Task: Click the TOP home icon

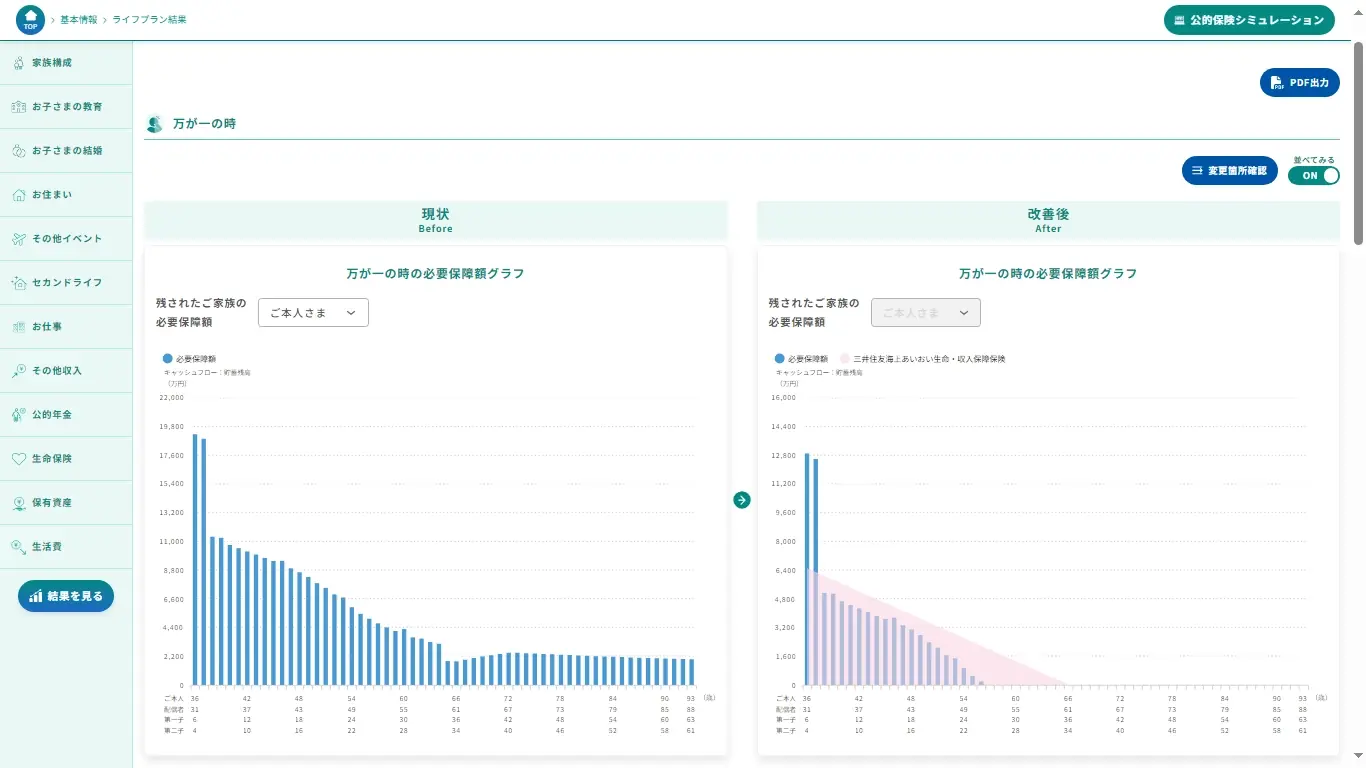Action: (x=30, y=20)
